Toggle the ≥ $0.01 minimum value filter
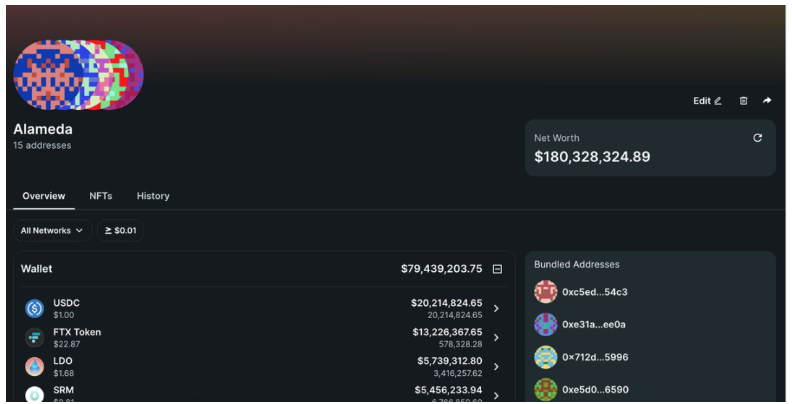The width and height of the screenshot is (792, 404). point(120,230)
